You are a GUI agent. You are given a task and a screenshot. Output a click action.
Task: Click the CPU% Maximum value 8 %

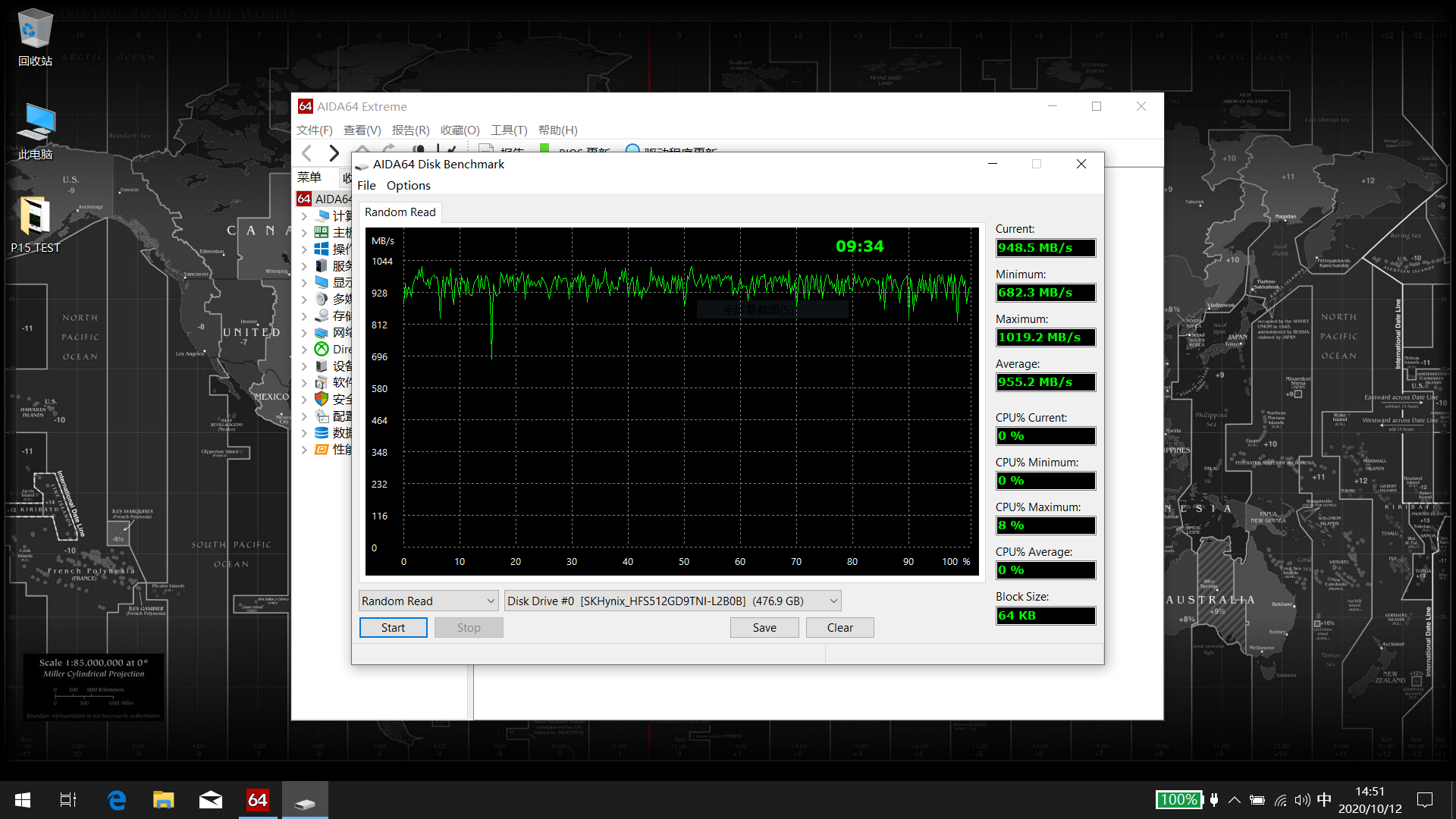pos(1046,526)
